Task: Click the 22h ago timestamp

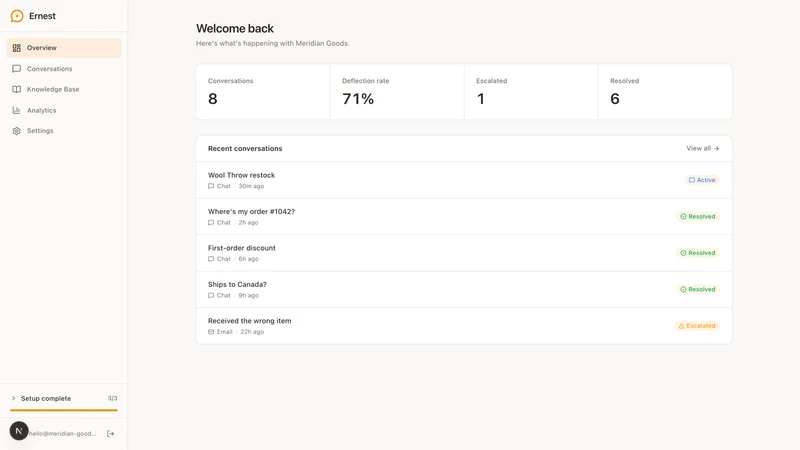Action: (252, 332)
